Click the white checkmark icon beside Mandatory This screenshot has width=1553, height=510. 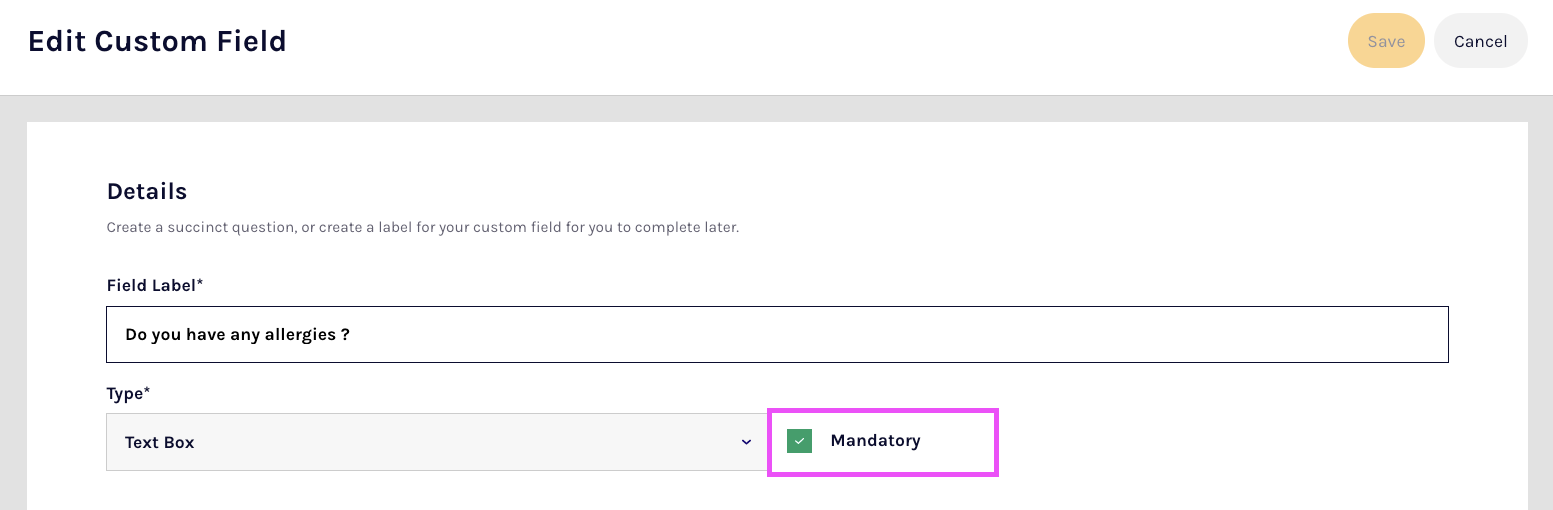pos(799,441)
